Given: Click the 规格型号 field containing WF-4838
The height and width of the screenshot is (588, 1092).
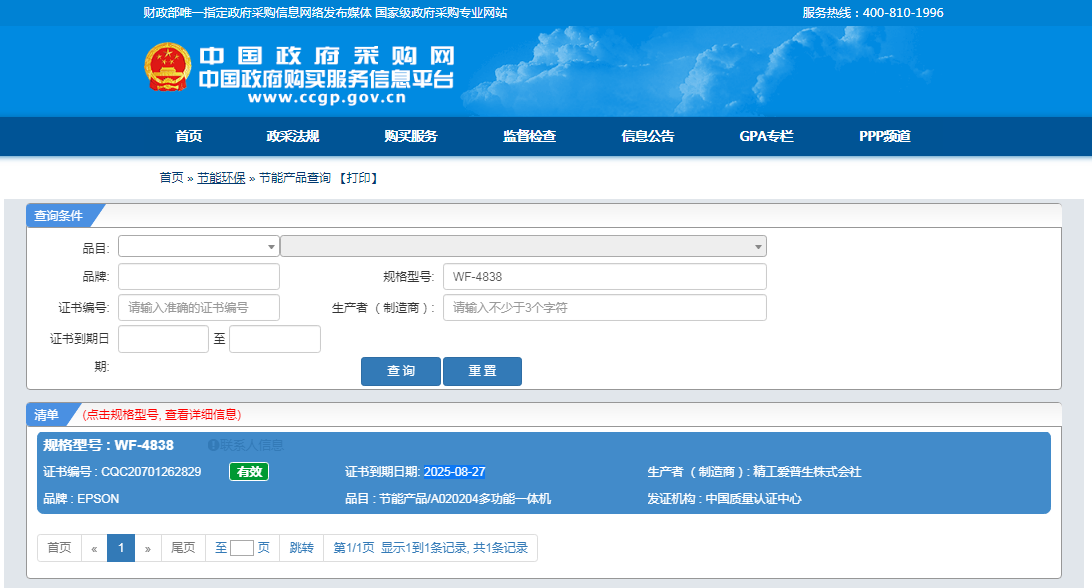Looking at the screenshot, I should [x=604, y=277].
